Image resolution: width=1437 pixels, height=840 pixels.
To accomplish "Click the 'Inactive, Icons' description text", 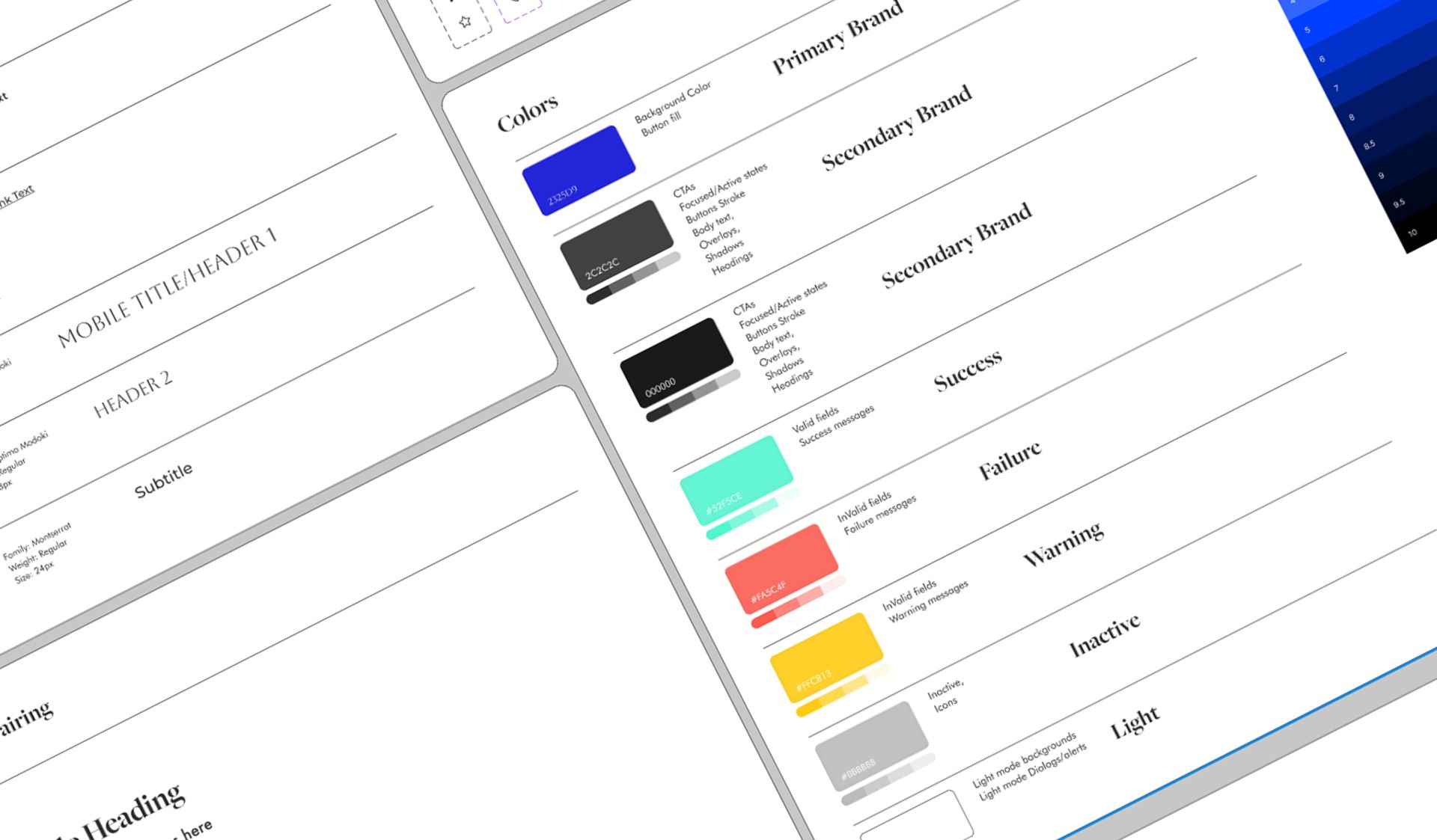I will [x=946, y=695].
